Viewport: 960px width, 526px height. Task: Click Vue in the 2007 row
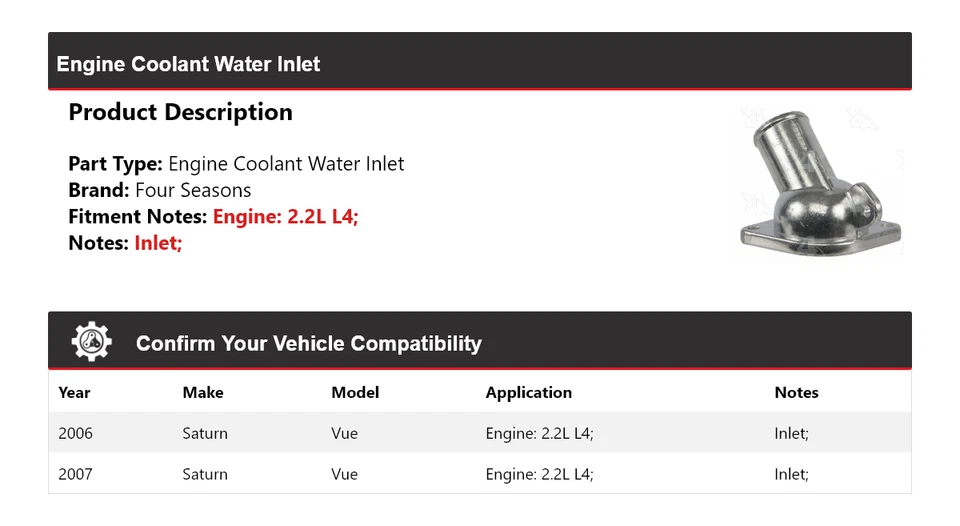tap(344, 474)
